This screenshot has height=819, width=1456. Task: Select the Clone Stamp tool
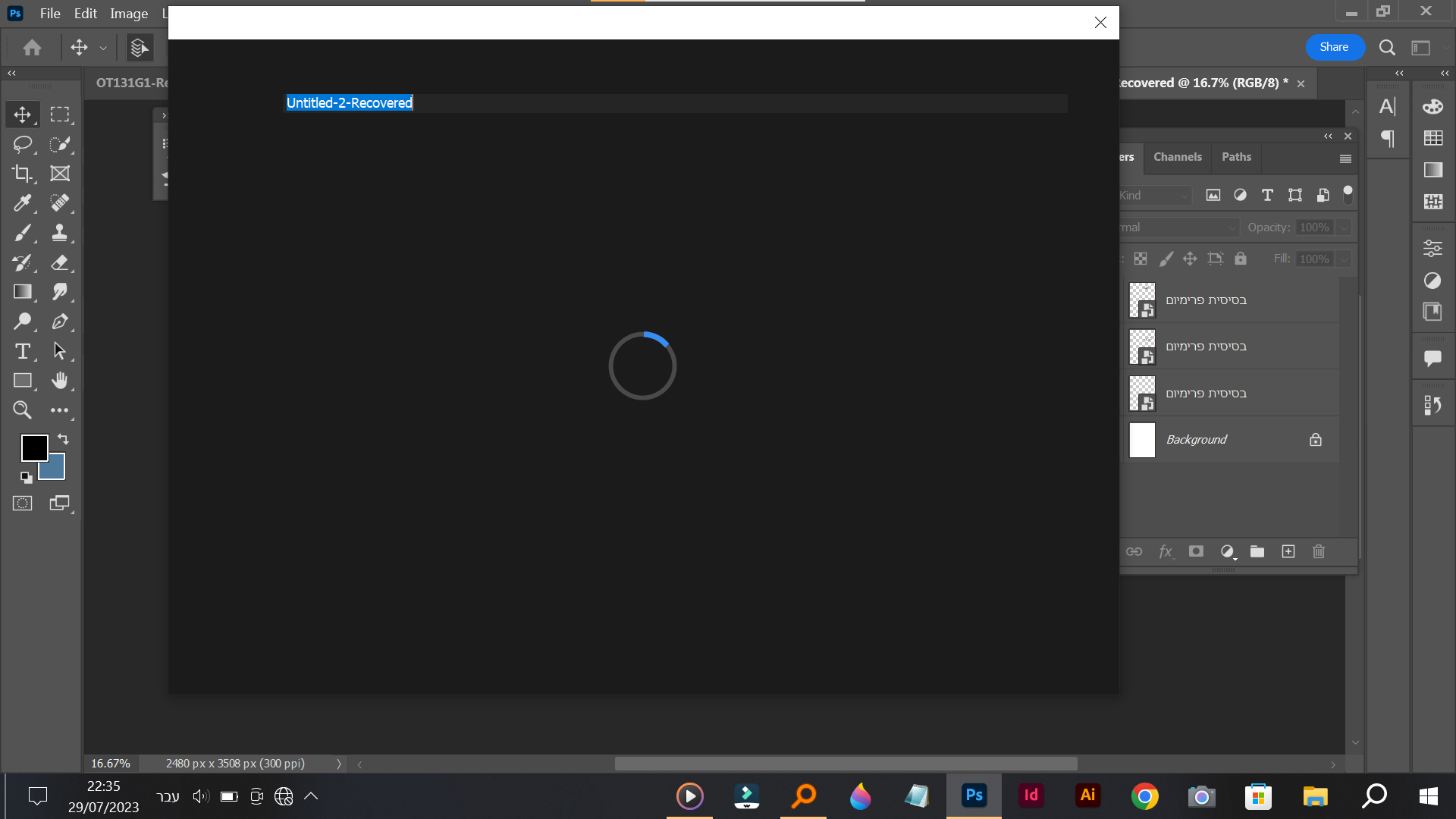click(x=60, y=233)
